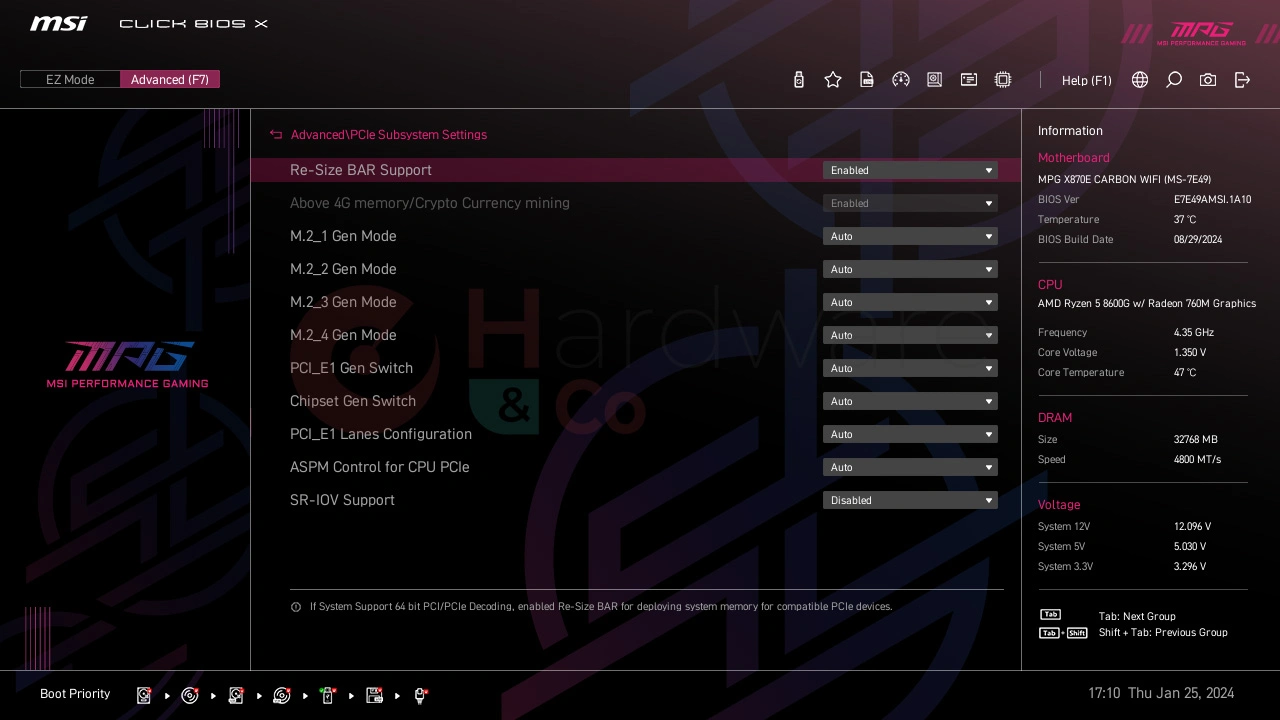Image resolution: width=1280 pixels, height=720 pixels.
Task: Open the greyed Above 4G memory dropdown
Action: [910, 203]
